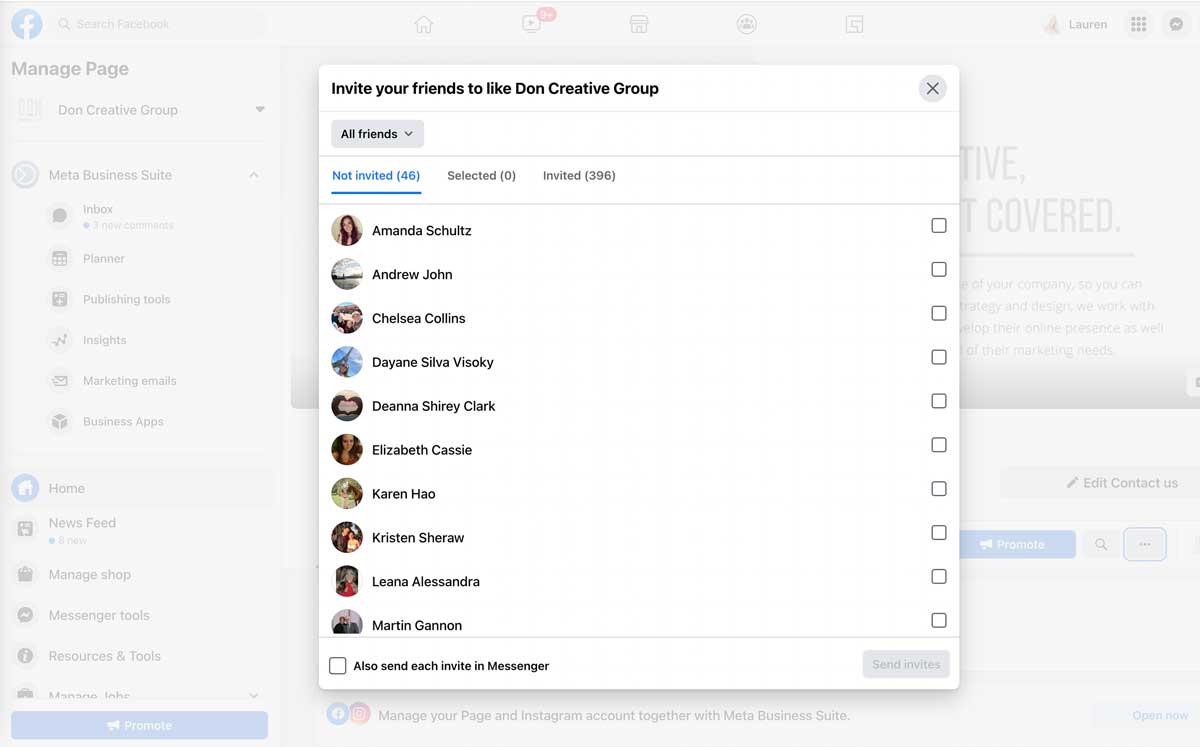Screen dimensions: 1200x747
Task: Click the Marketing emails envelope icon
Action: tap(60, 381)
